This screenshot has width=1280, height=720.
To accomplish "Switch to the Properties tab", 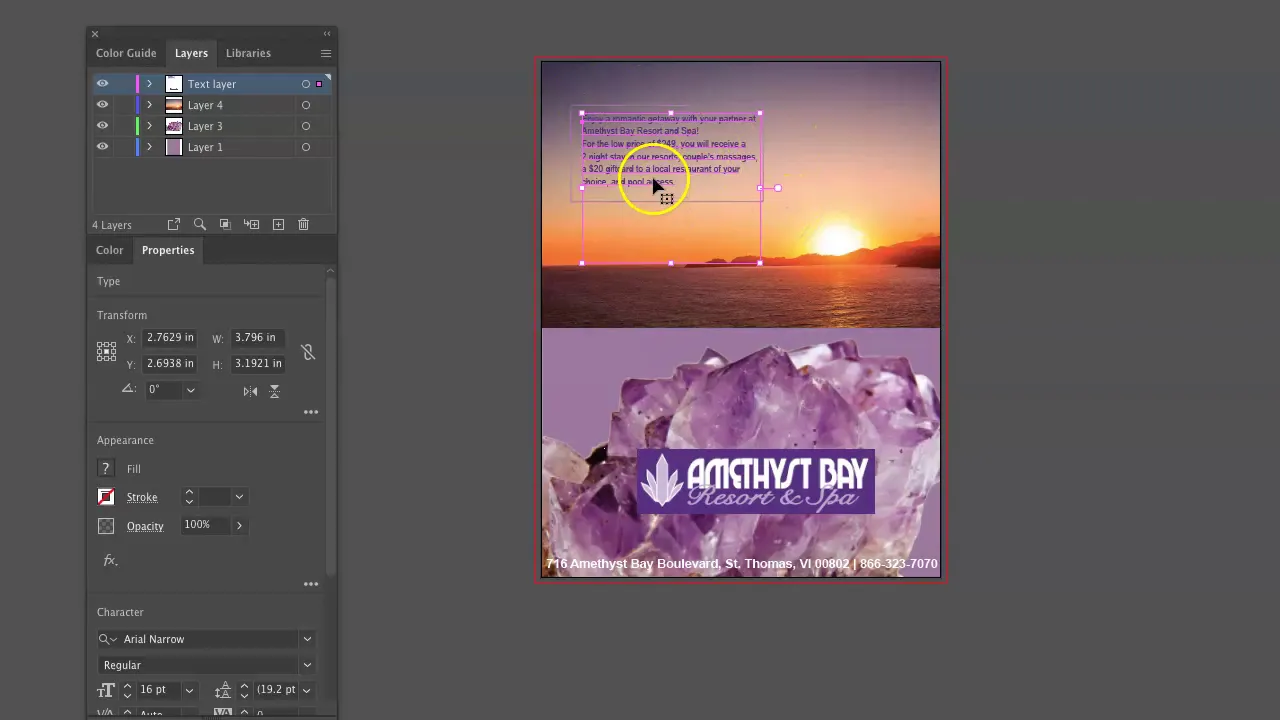I will pyautogui.click(x=168, y=250).
